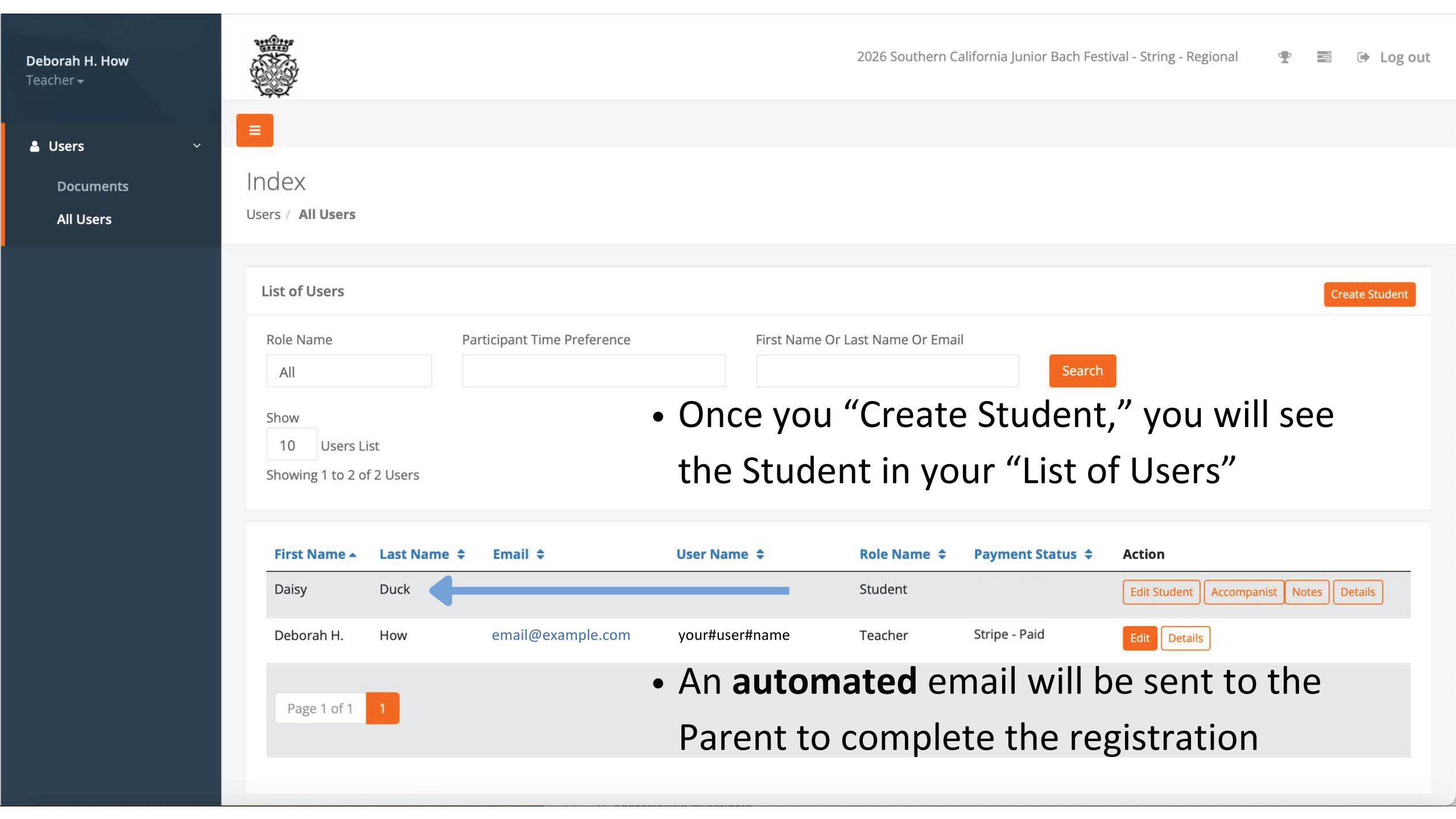
Task: Click the Bach Festival crest logo
Action: (274, 67)
